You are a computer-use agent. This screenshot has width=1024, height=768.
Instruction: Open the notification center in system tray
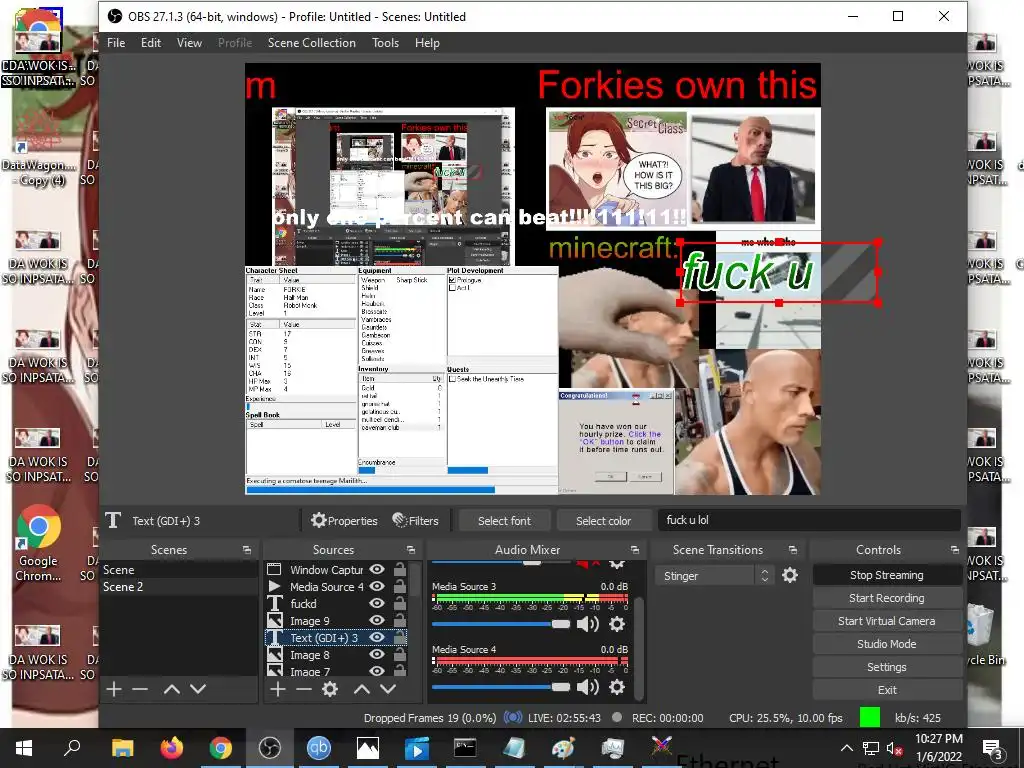pyautogui.click(x=993, y=748)
